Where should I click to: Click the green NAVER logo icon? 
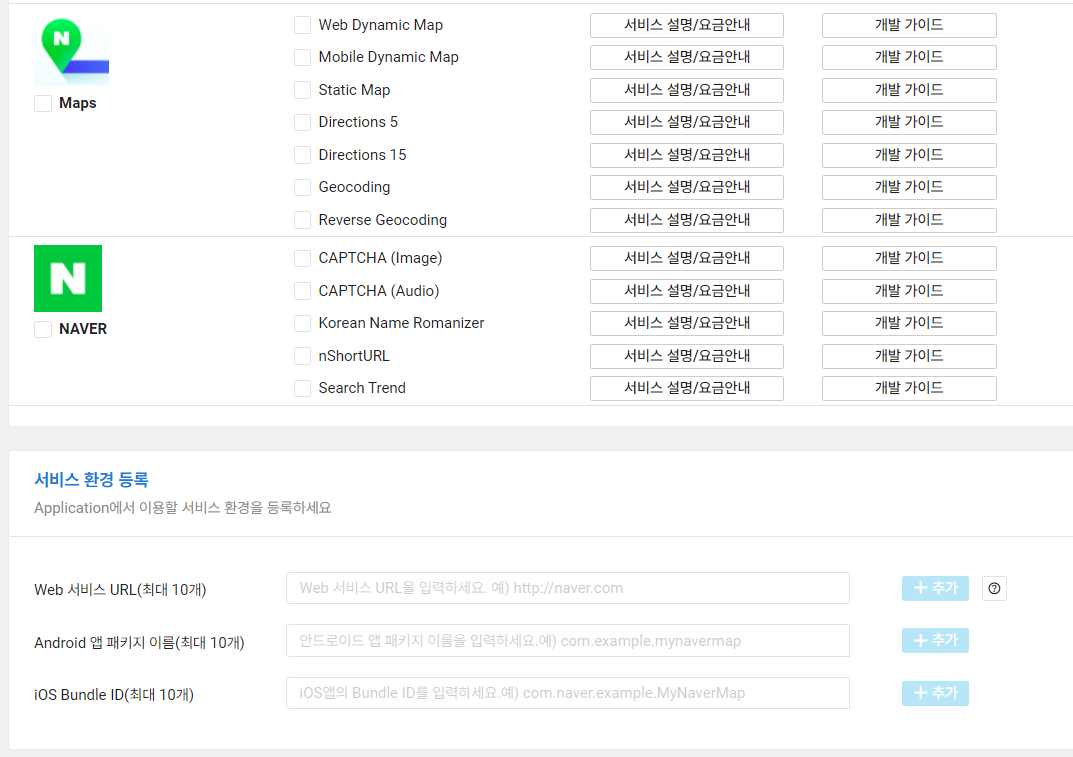pyautogui.click(x=68, y=279)
